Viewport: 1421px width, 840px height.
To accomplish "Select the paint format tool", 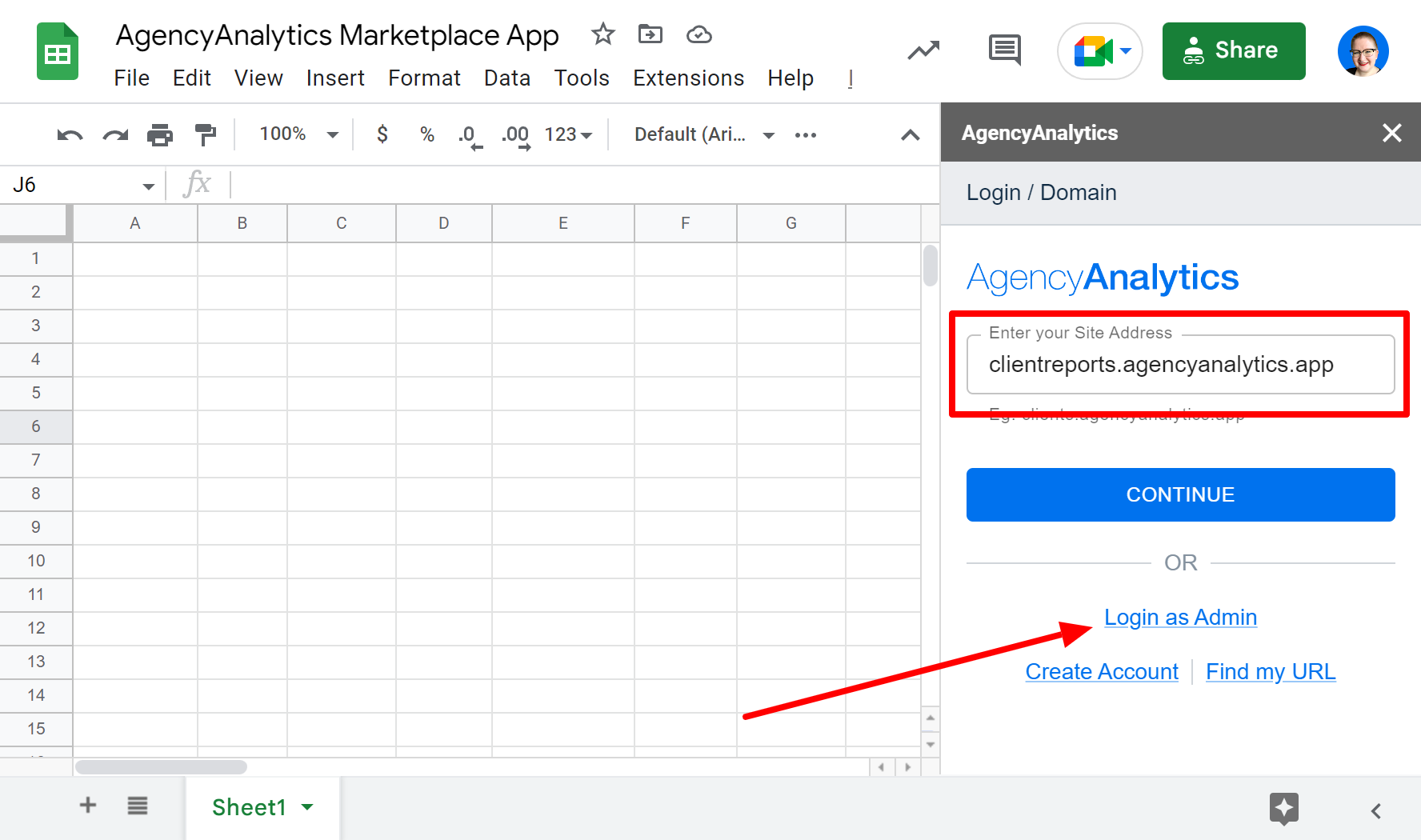I will click(x=206, y=135).
